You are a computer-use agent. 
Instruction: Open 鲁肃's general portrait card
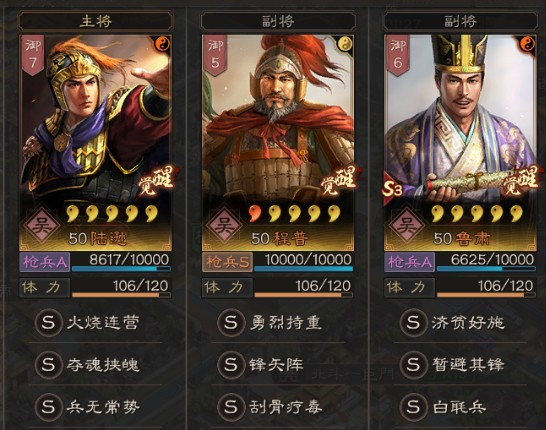tap(460, 143)
